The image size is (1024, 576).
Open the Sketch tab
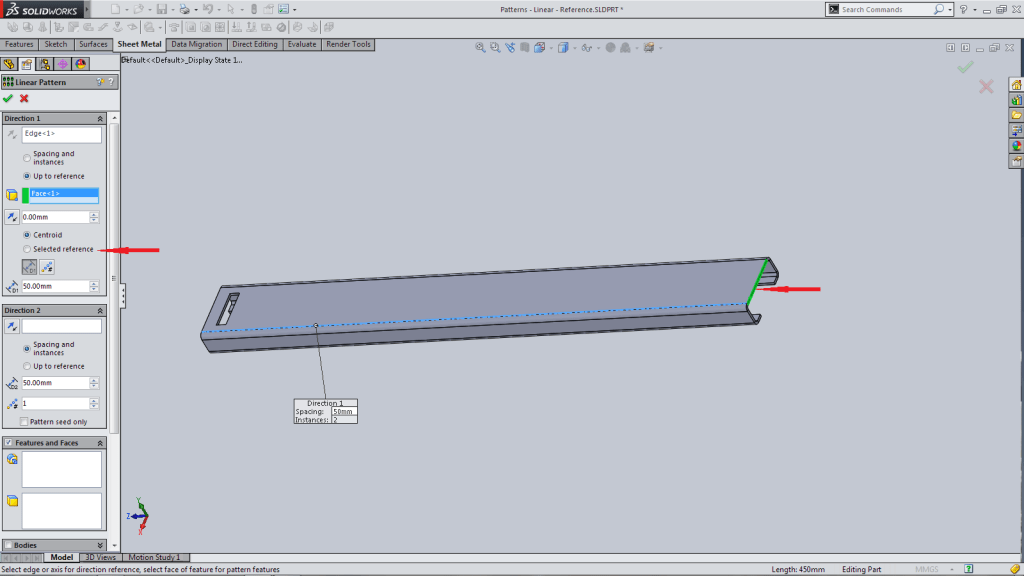[56, 44]
